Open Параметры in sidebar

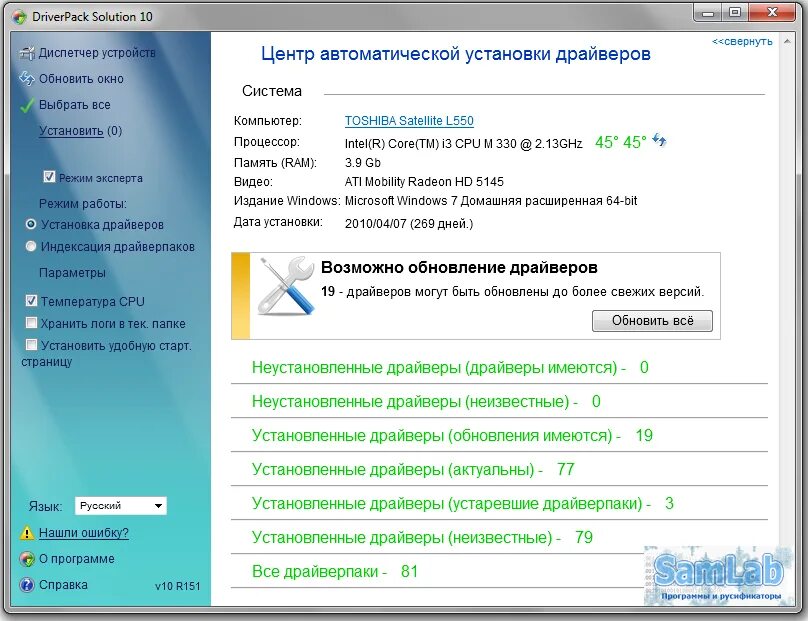coord(72,273)
